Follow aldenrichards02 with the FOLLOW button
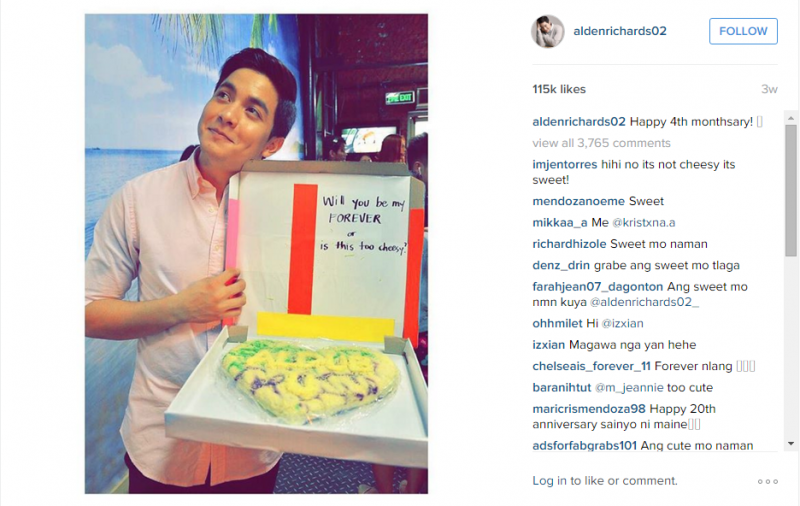800x506 pixels. tap(743, 31)
